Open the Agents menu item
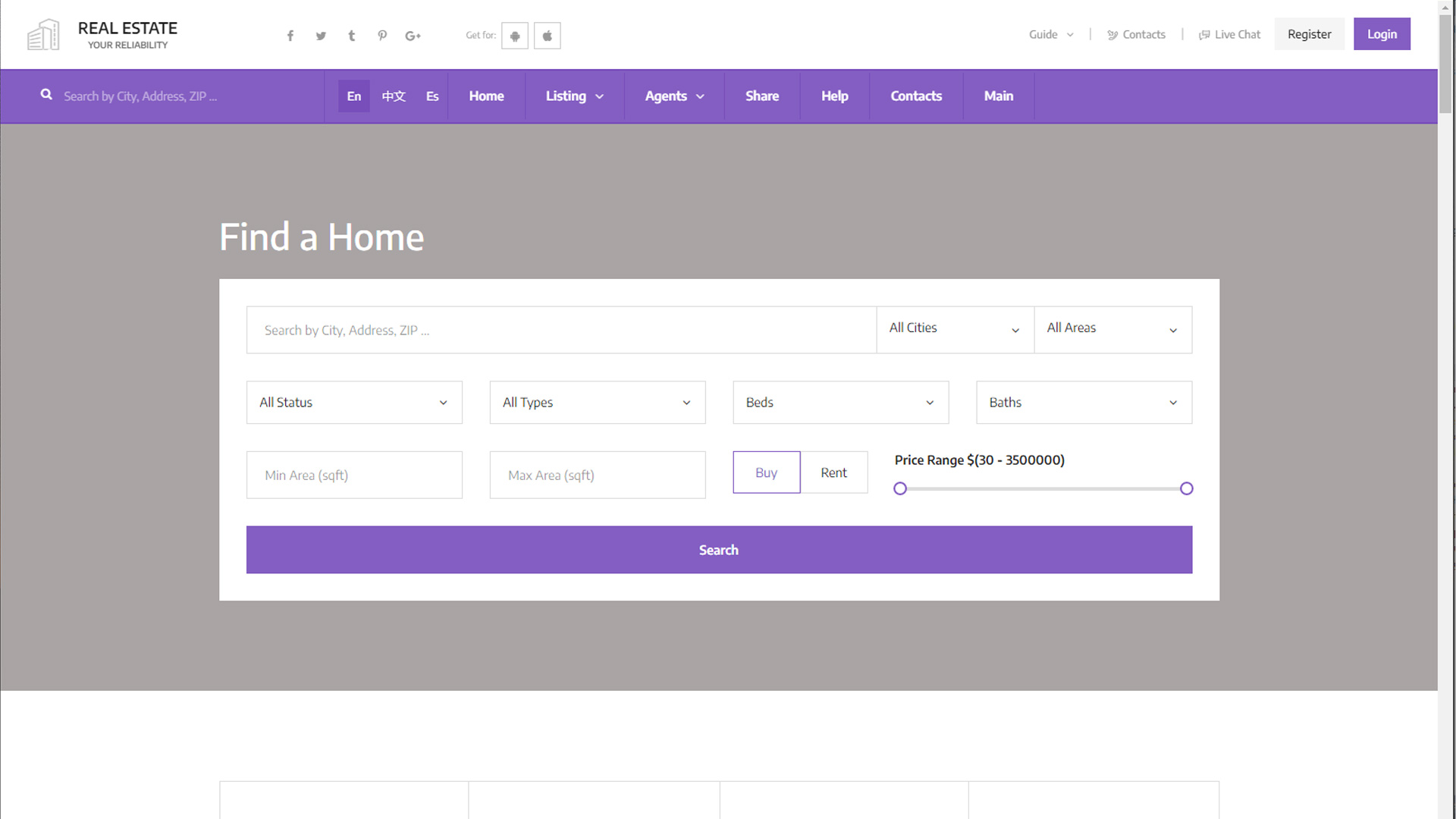The width and height of the screenshot is (1456, 819). click(x=674, y=96)
